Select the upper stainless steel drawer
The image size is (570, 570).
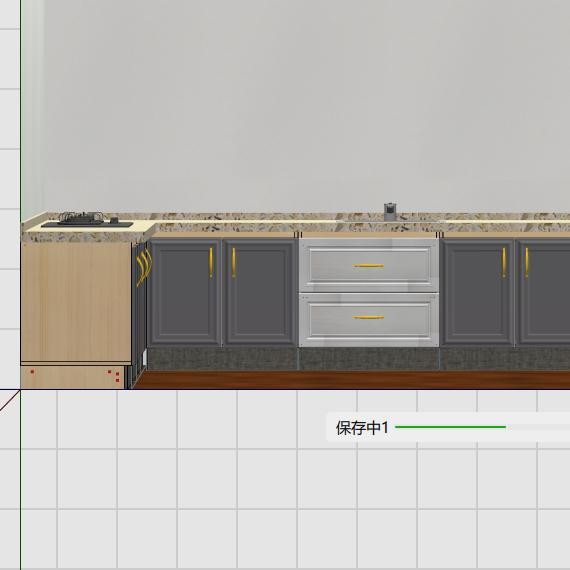[x=369, y=265]
